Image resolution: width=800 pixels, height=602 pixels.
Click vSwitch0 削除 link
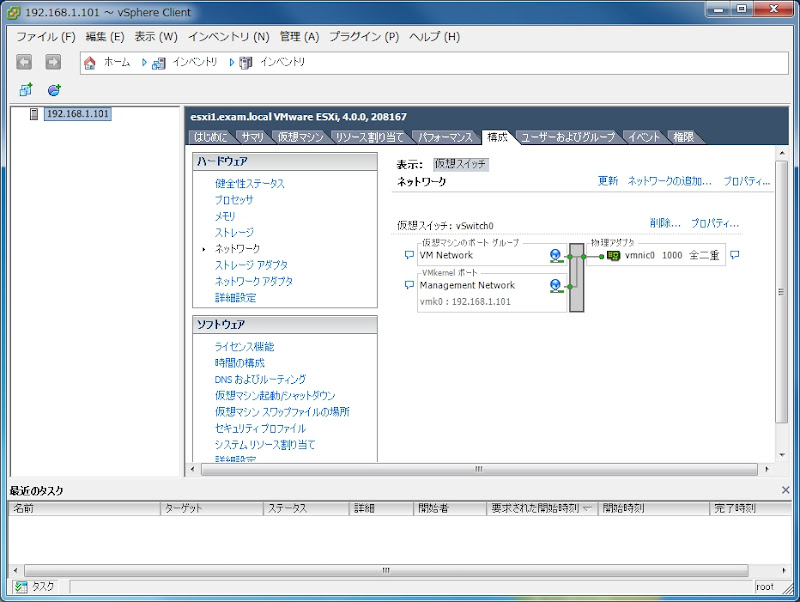pyautogui.click(x=665, y=223)
